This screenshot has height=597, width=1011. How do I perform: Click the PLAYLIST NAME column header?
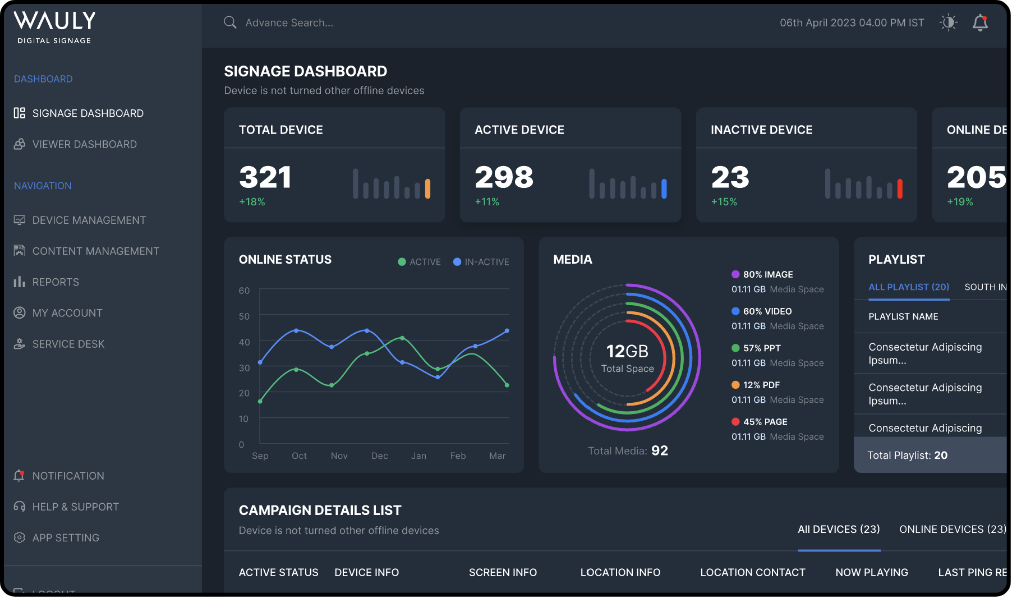click(x=903, y=317)
